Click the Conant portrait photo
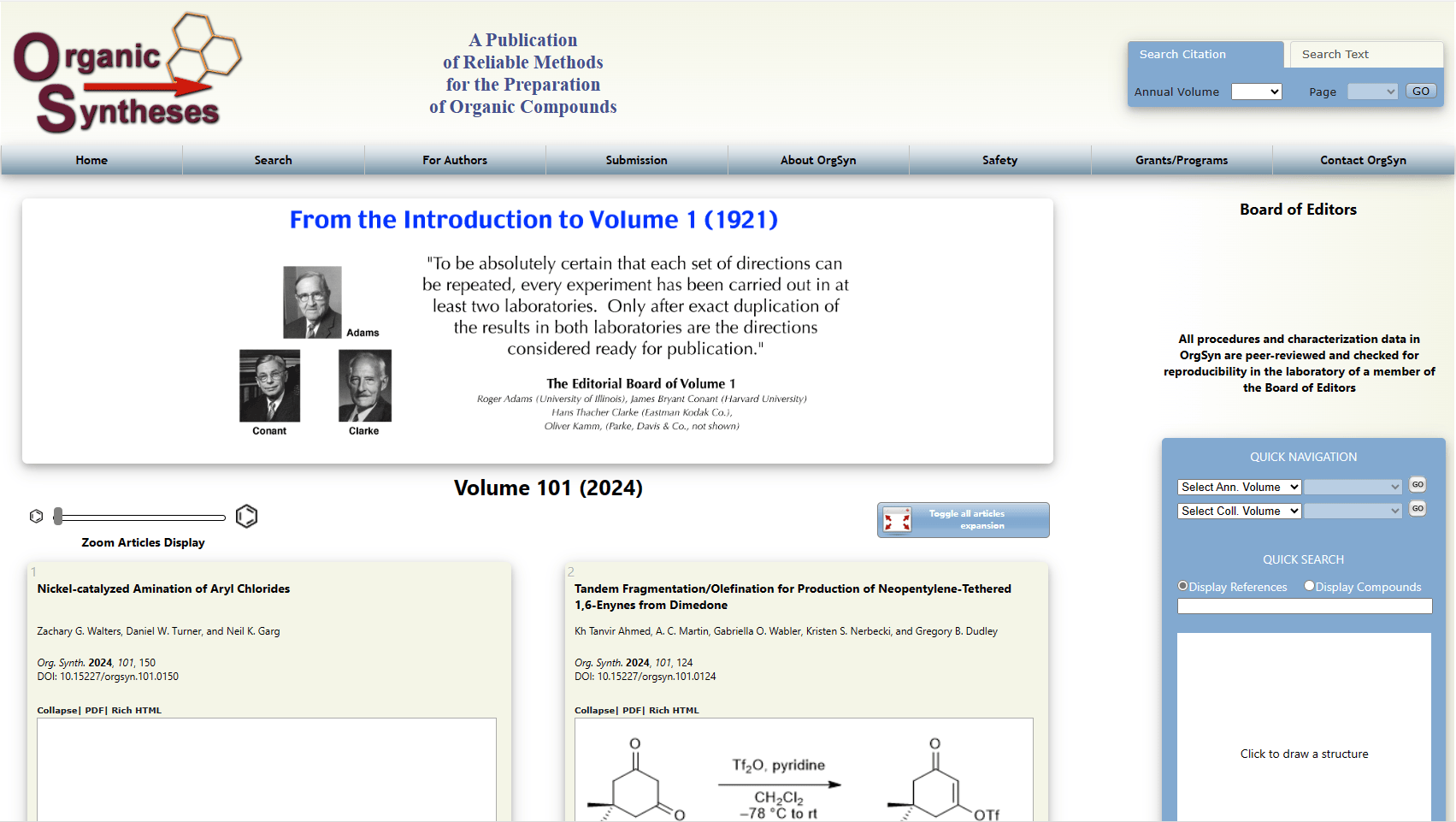 269,386
